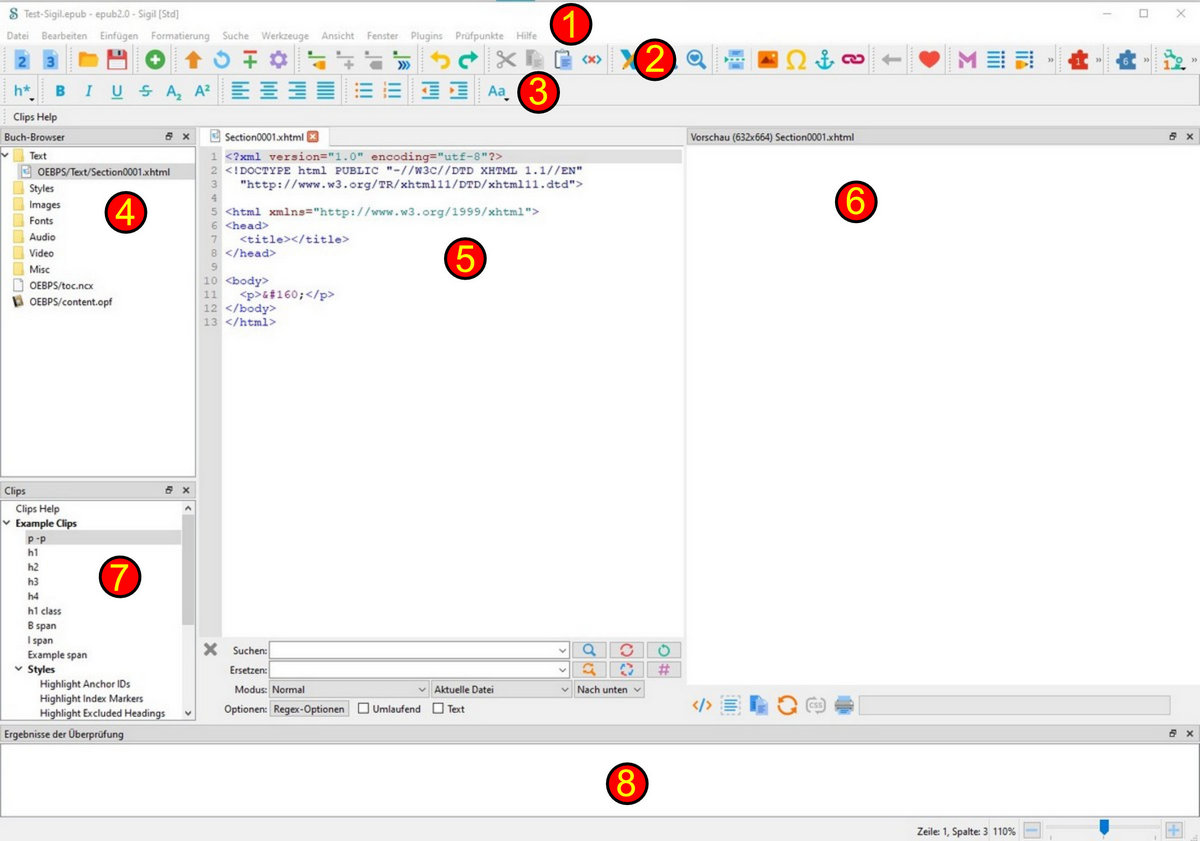
Task: Toggle Bold formatting icon
Action: coord(60,91)
